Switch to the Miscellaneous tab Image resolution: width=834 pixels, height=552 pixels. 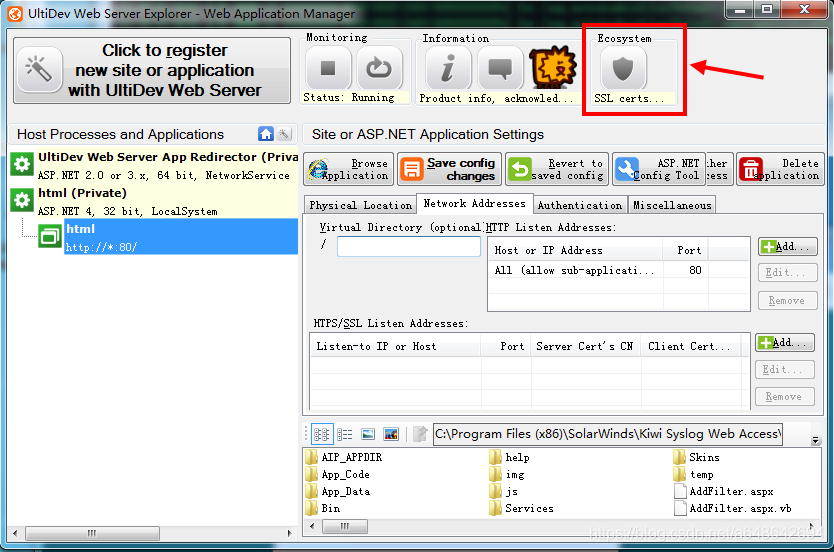point(672,205)
